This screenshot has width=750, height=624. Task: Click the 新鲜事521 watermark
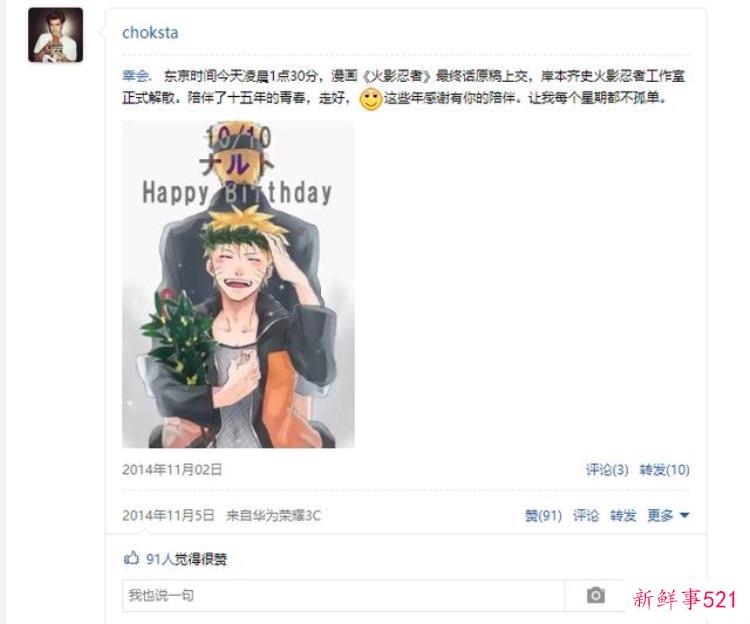(x=684, y=599)
